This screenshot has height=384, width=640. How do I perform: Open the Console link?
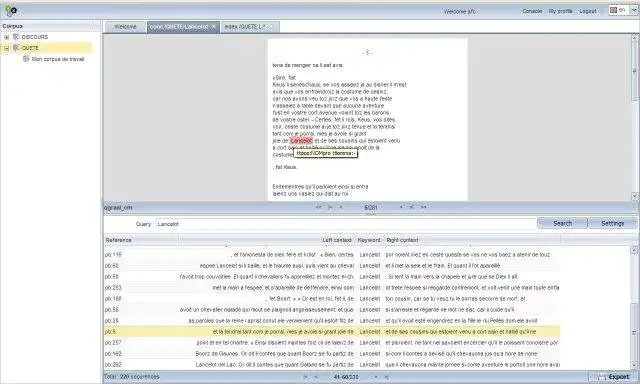tap(532, 11)
